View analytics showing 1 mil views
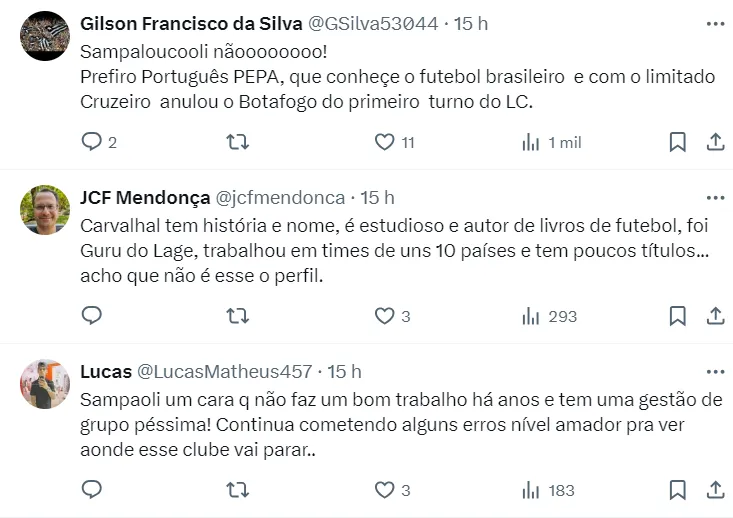 pos(531,142)
